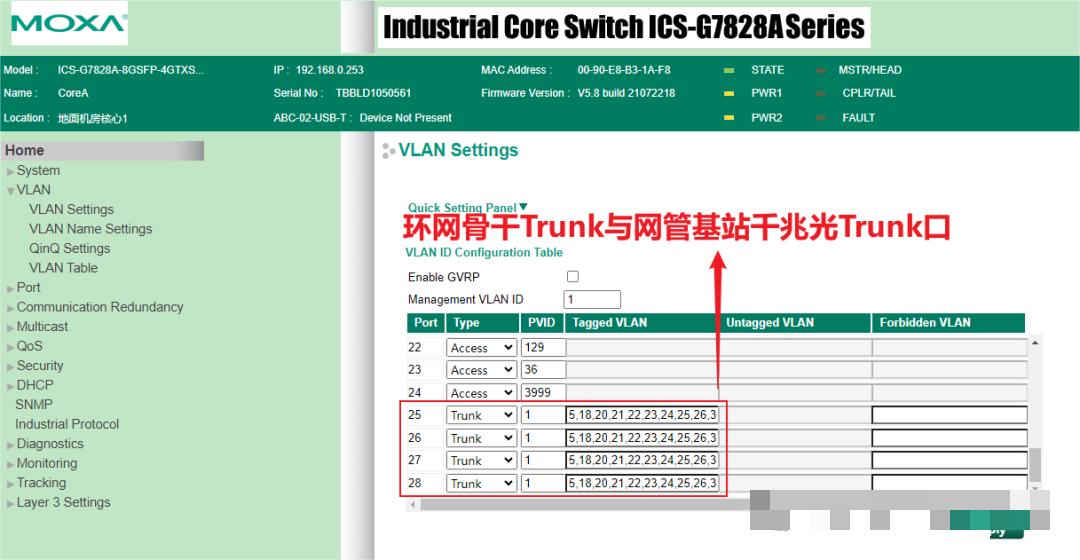
Task: Expand the System tree node
Action: point(10,172)
